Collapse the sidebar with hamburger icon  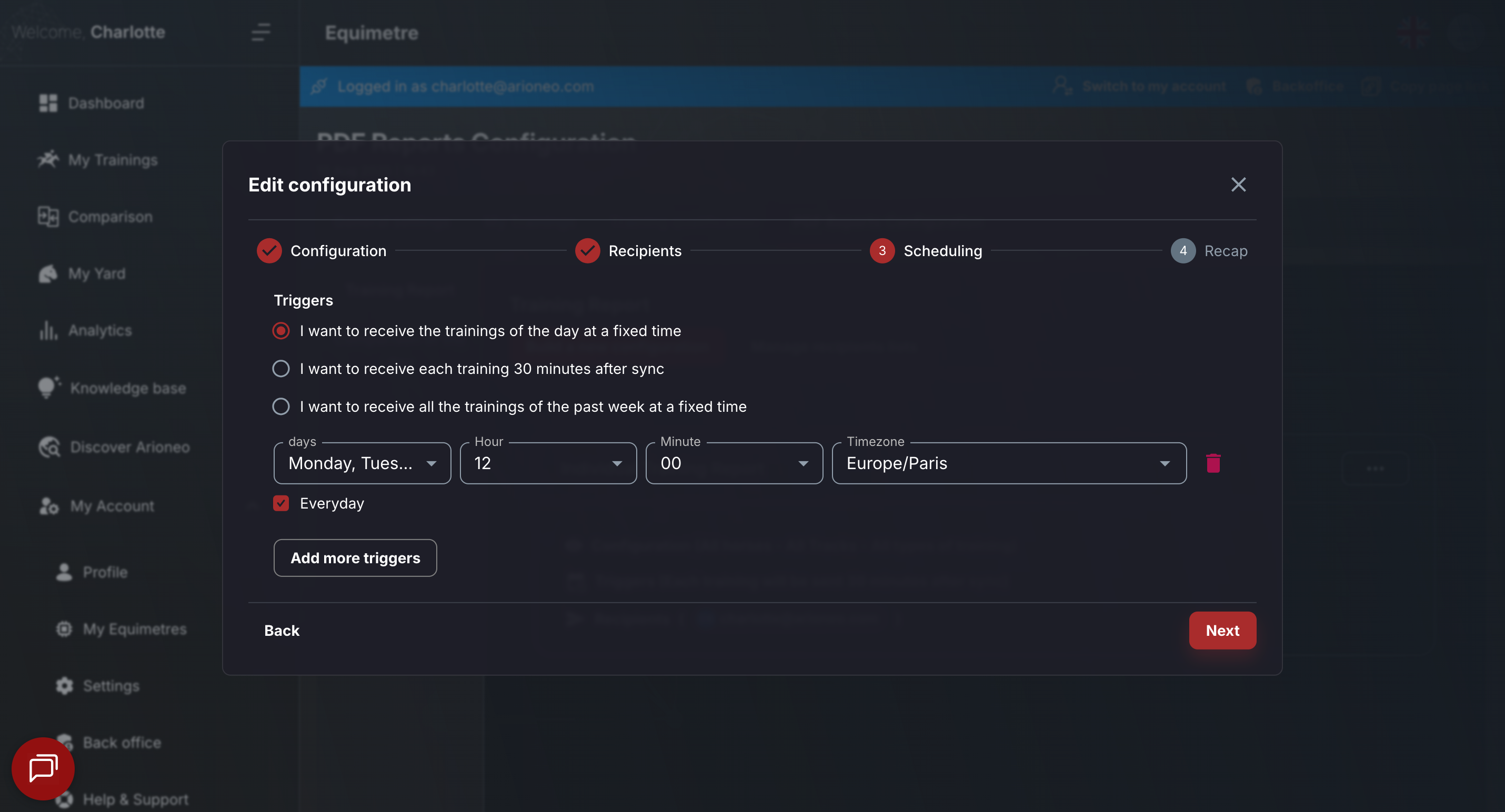(260, 32)
